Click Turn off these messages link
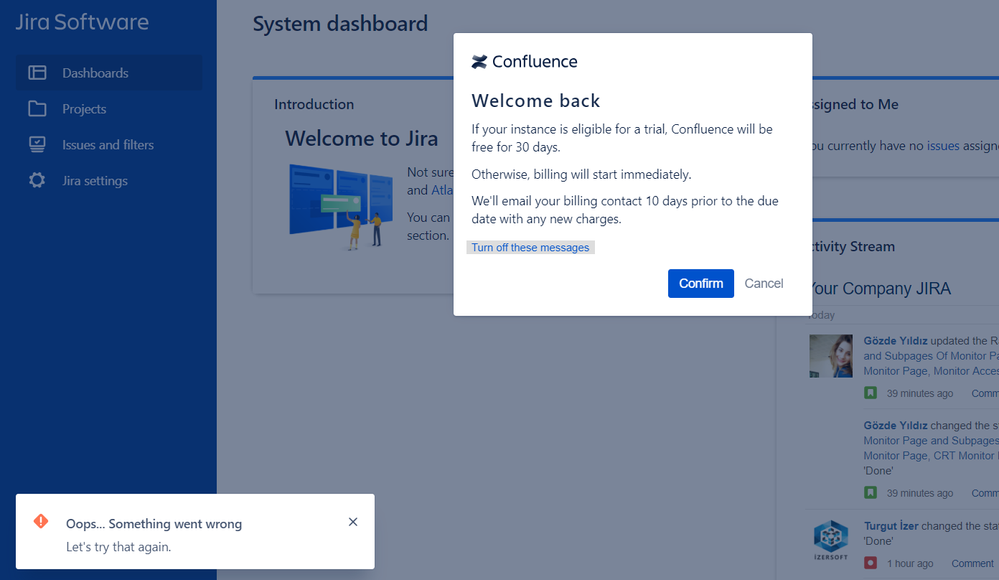 530,247
